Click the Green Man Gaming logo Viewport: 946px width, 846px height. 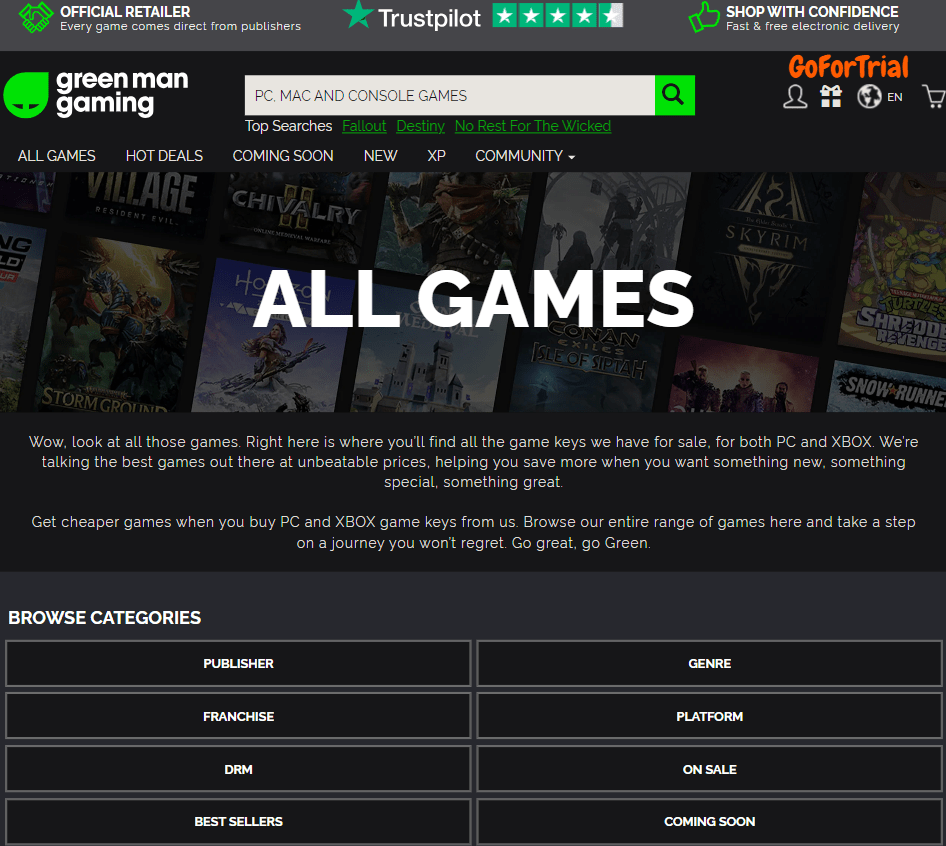pyautogui.click(x=96, y=94)
